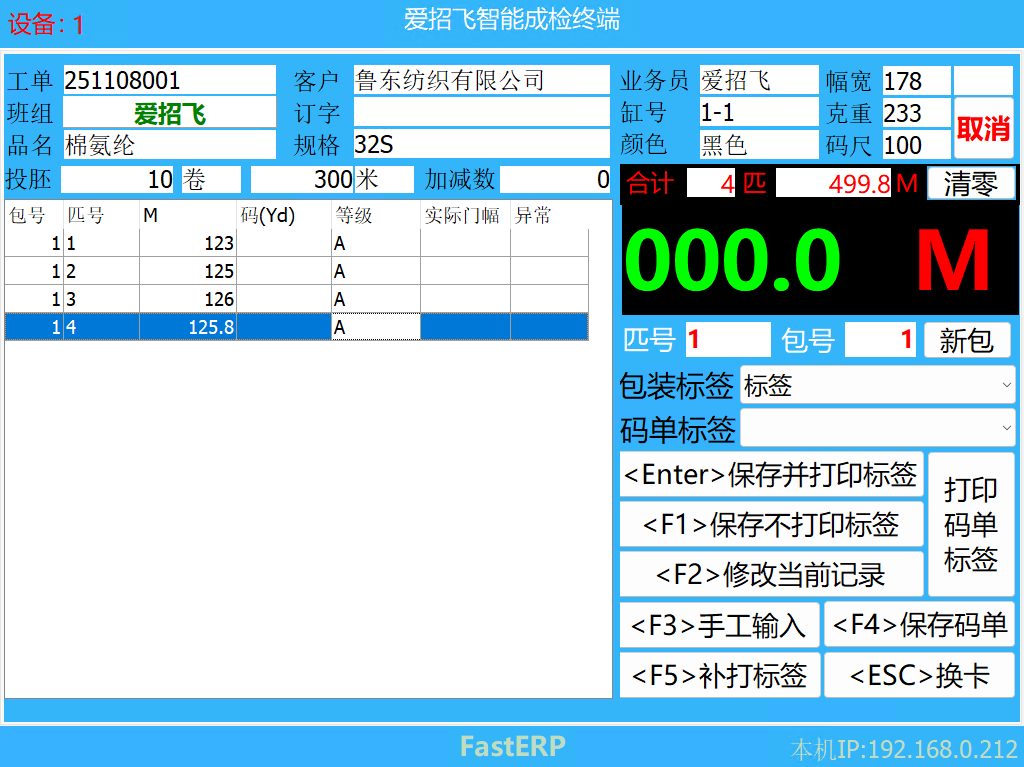
Task: Click F5 补打标签 button
Action: point(719,675)
